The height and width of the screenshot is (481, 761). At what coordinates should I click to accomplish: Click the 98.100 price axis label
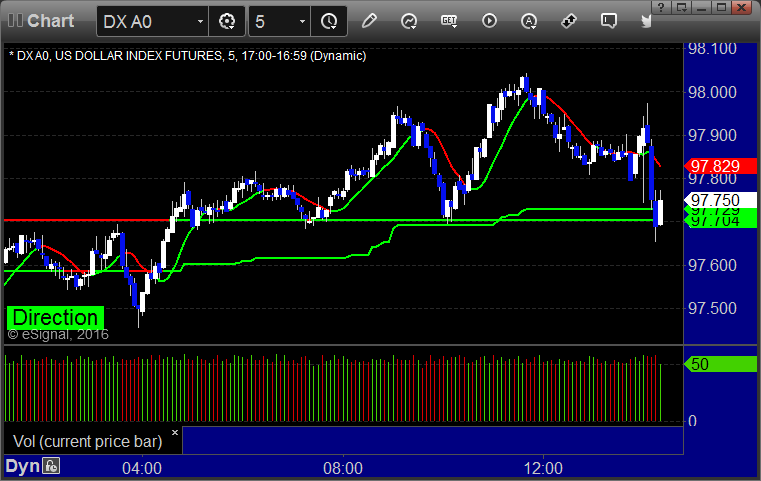point(712,49)
